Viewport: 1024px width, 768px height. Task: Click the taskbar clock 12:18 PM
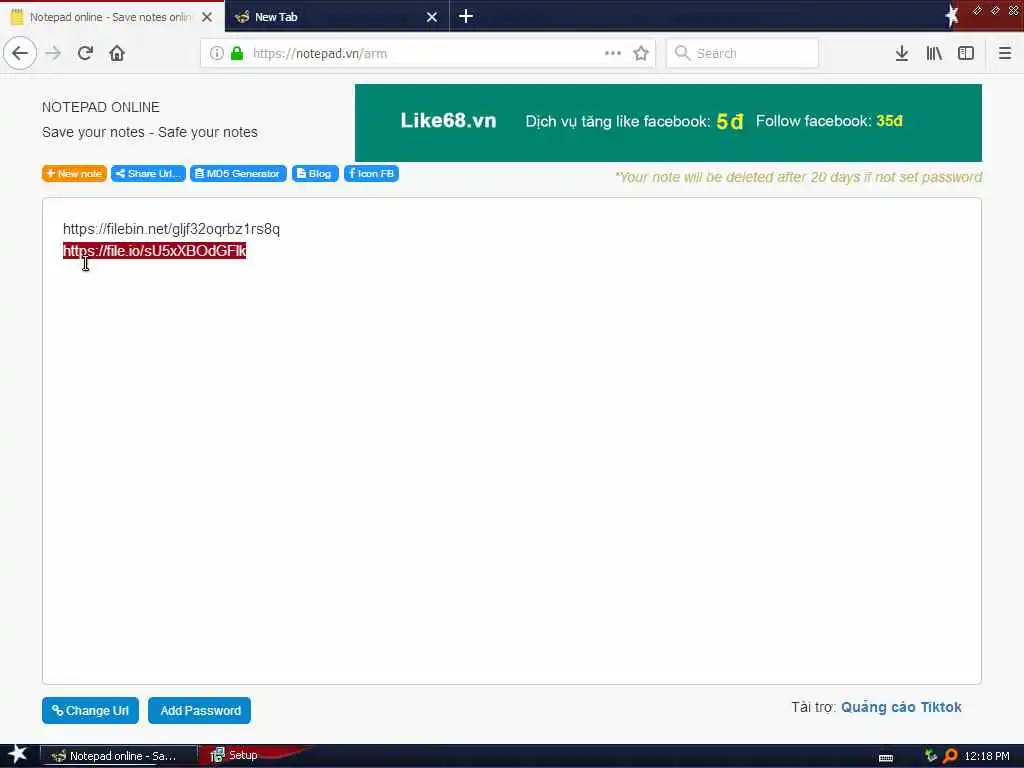987,756
